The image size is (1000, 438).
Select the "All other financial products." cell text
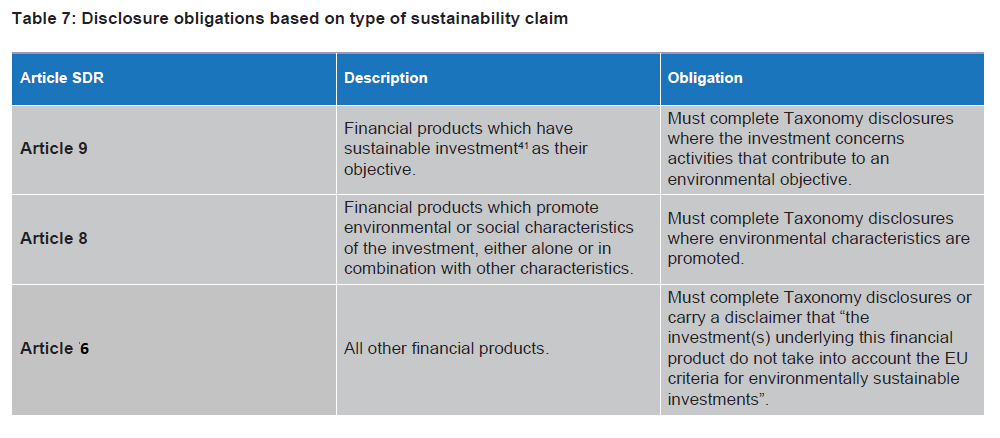point(446,349)
